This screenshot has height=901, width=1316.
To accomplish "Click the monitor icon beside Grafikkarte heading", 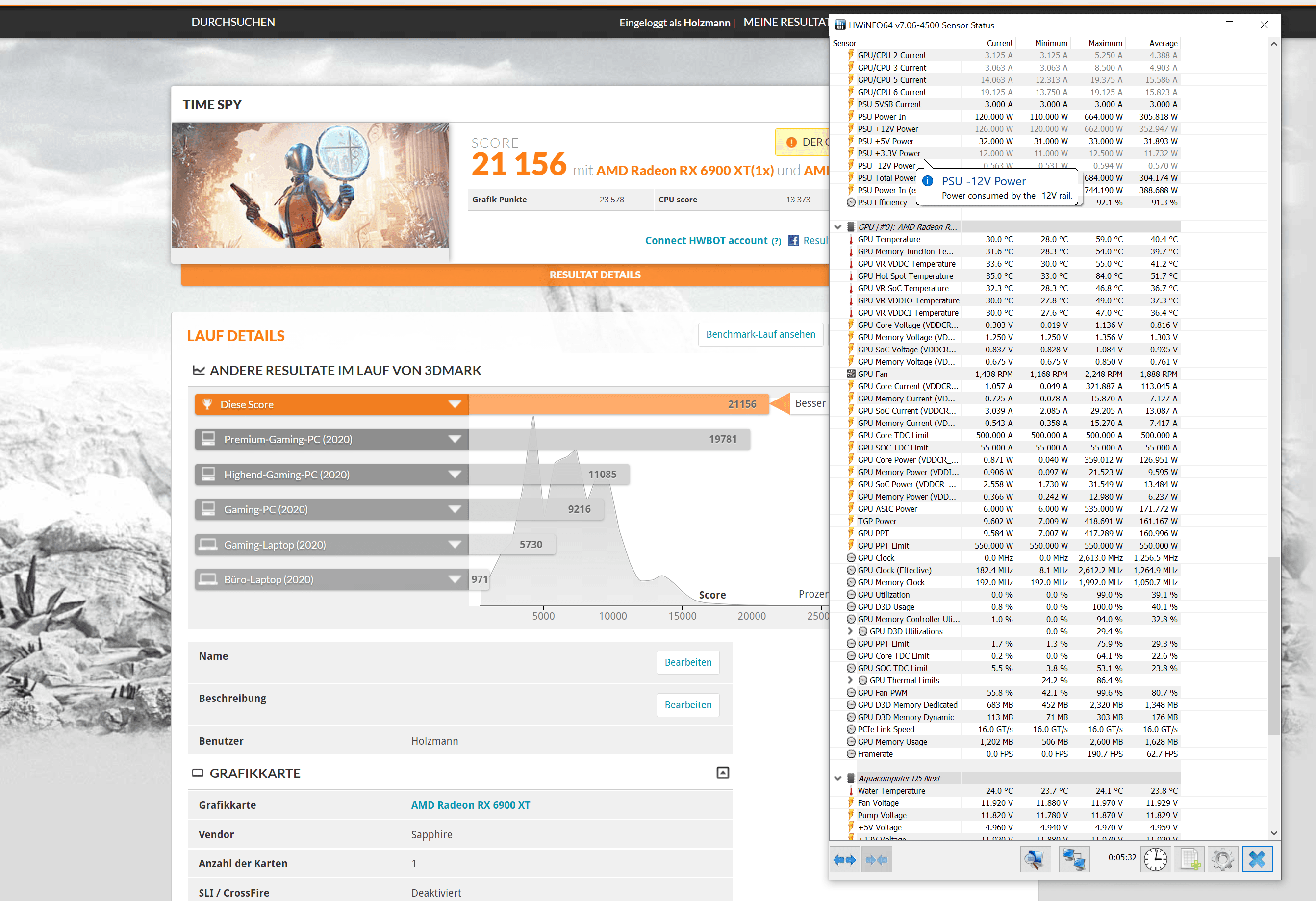I will [198, 773].
